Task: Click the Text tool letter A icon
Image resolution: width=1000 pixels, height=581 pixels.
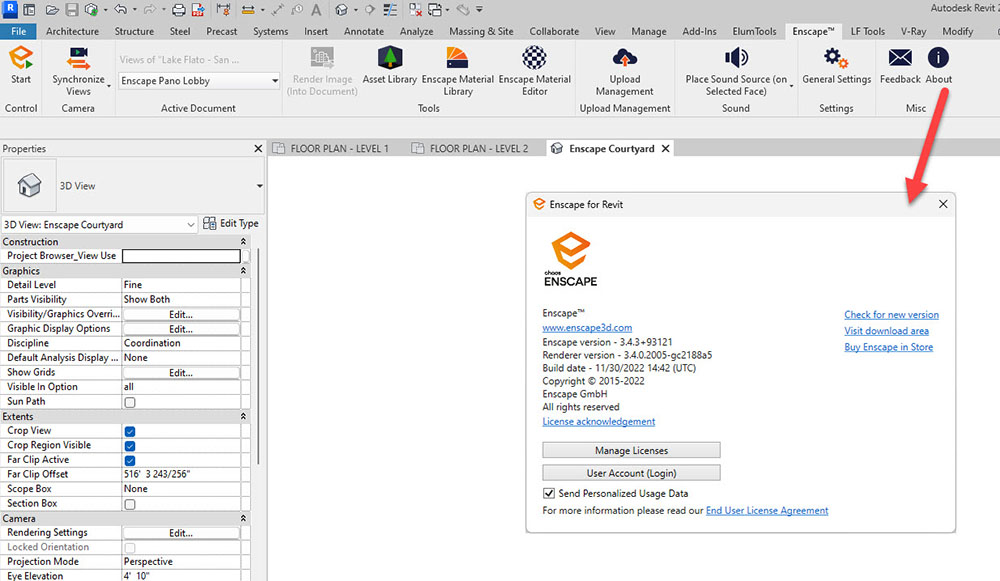Action: click(316, 10)
